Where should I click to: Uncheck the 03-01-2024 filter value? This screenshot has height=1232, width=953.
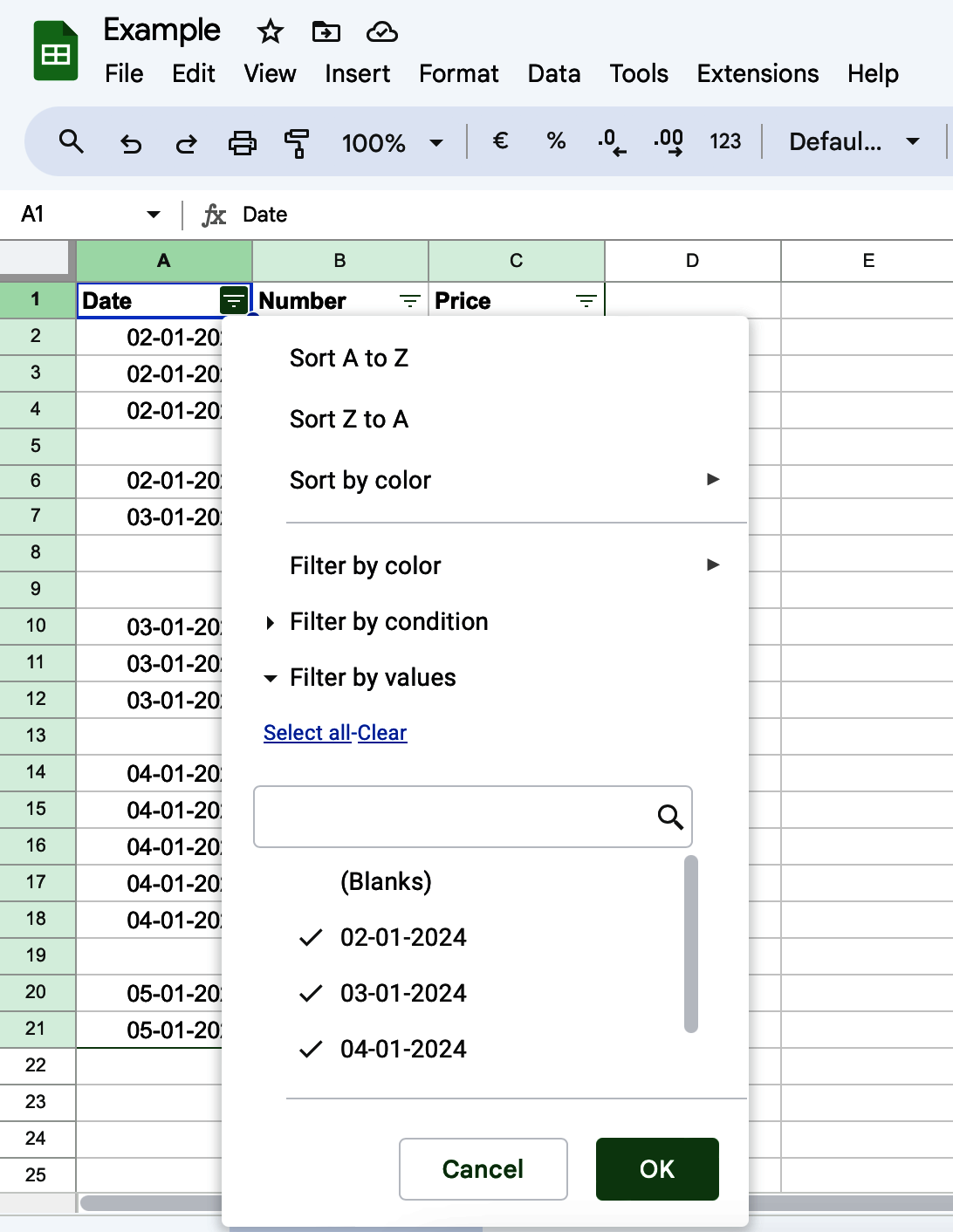pyautogui.click(x=311, y=993)
